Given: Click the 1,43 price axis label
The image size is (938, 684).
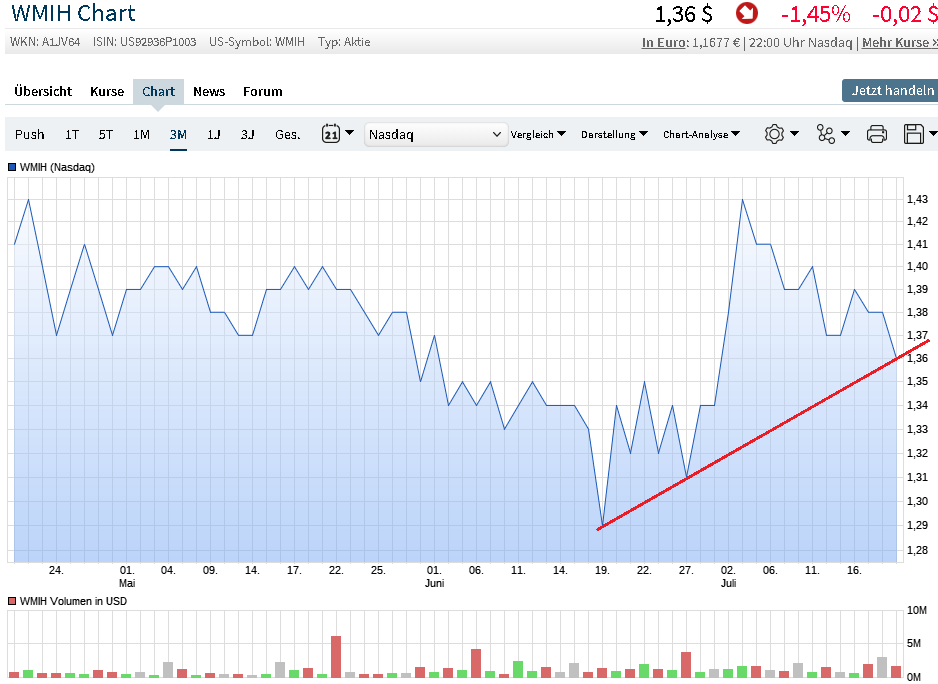Looking at the screenshot, I should point(917,199).
